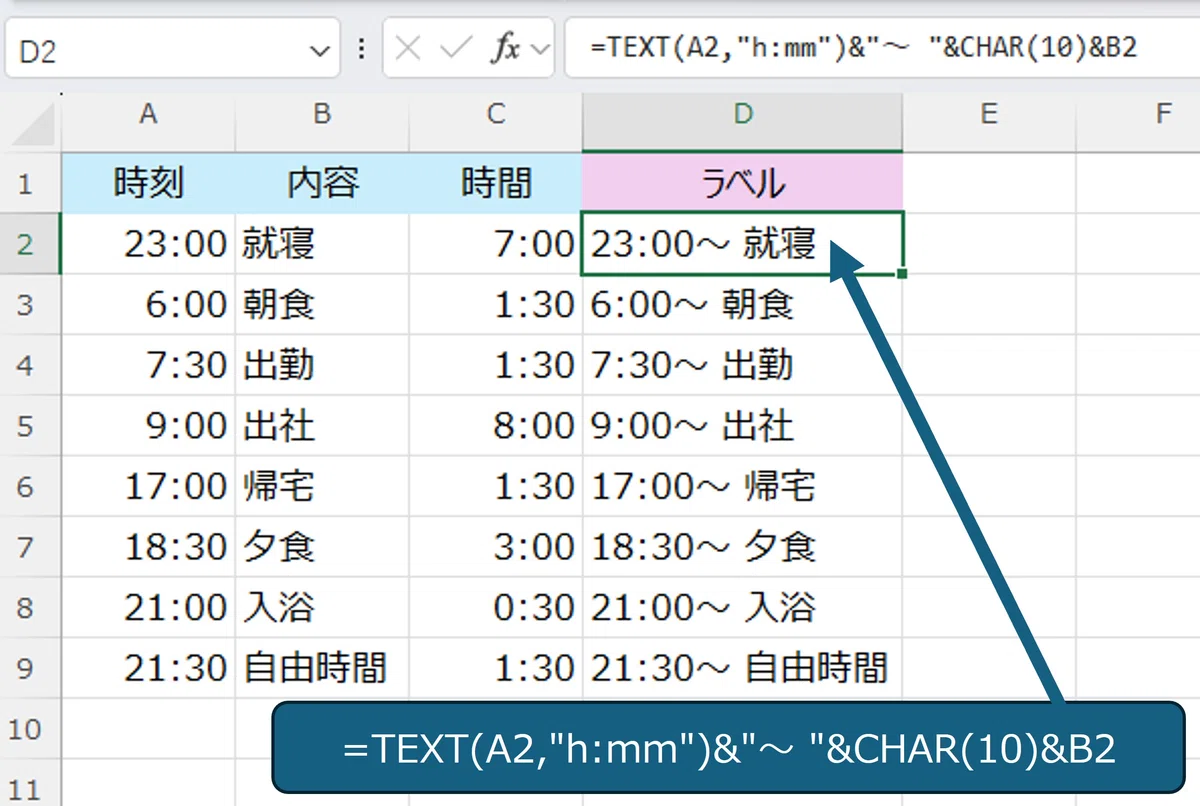Viewport: 1200px width, 806px height.
Task: Click header cell ラベル
Action: click(x=742, y=183)
